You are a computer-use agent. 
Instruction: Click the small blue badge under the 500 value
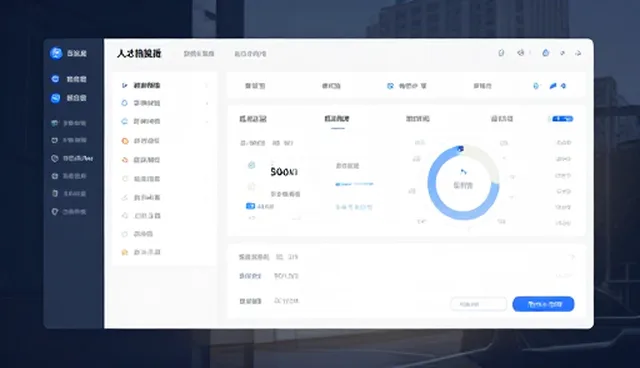pyautogui.click(x=250, y=206)
